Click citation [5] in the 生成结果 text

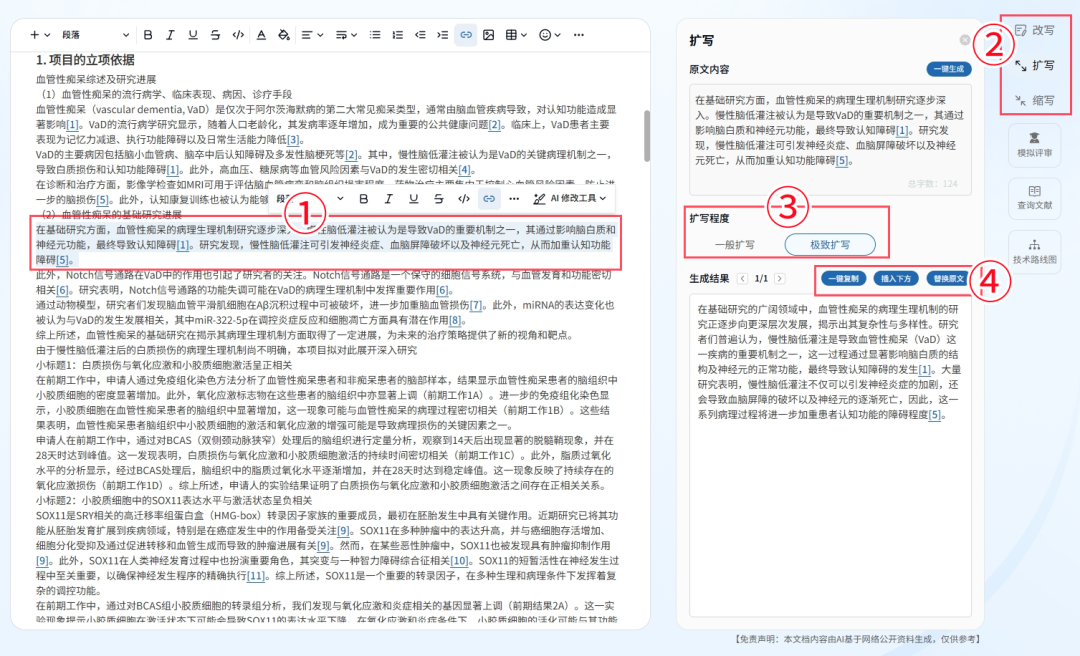click(935, 415)
